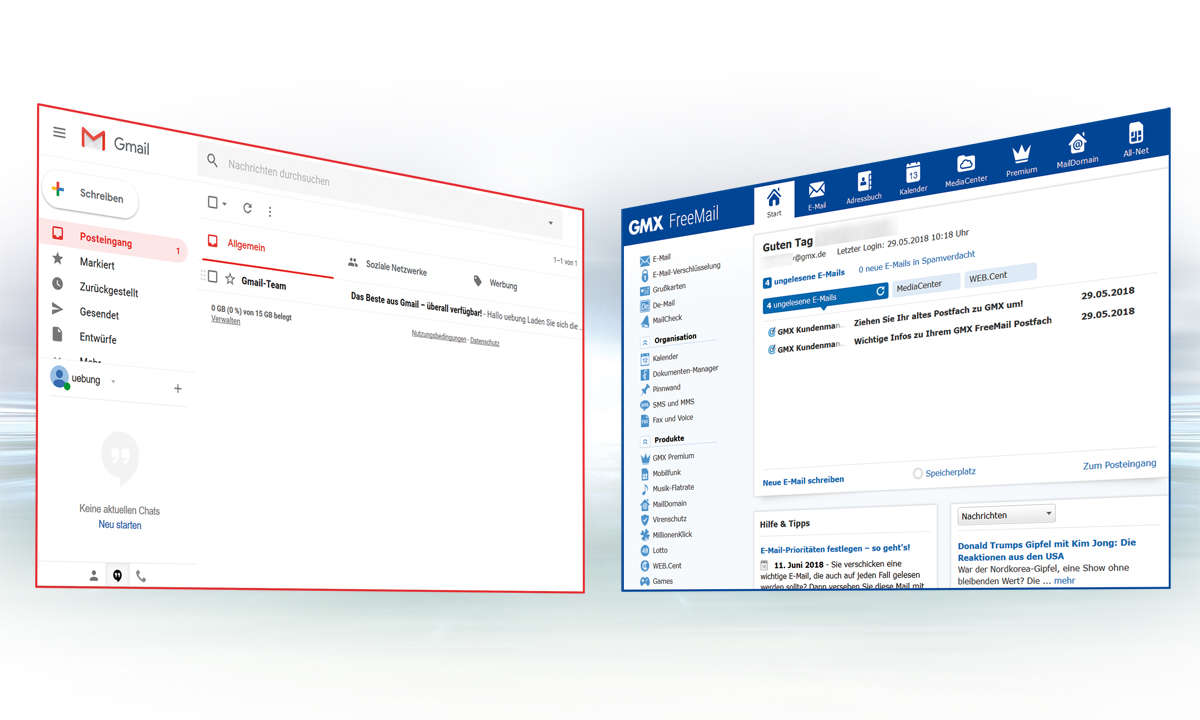
Task: Tick the checkbox beside Gmail-Team message
Action: (x=212, y=276)
